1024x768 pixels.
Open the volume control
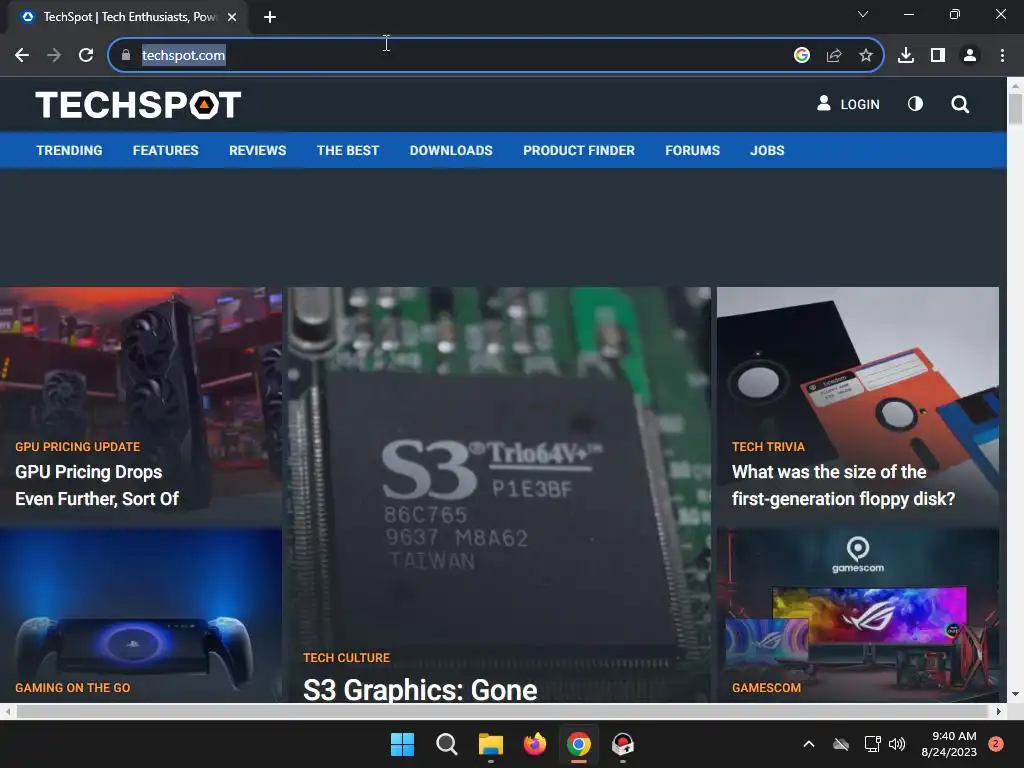coord(897,744)
